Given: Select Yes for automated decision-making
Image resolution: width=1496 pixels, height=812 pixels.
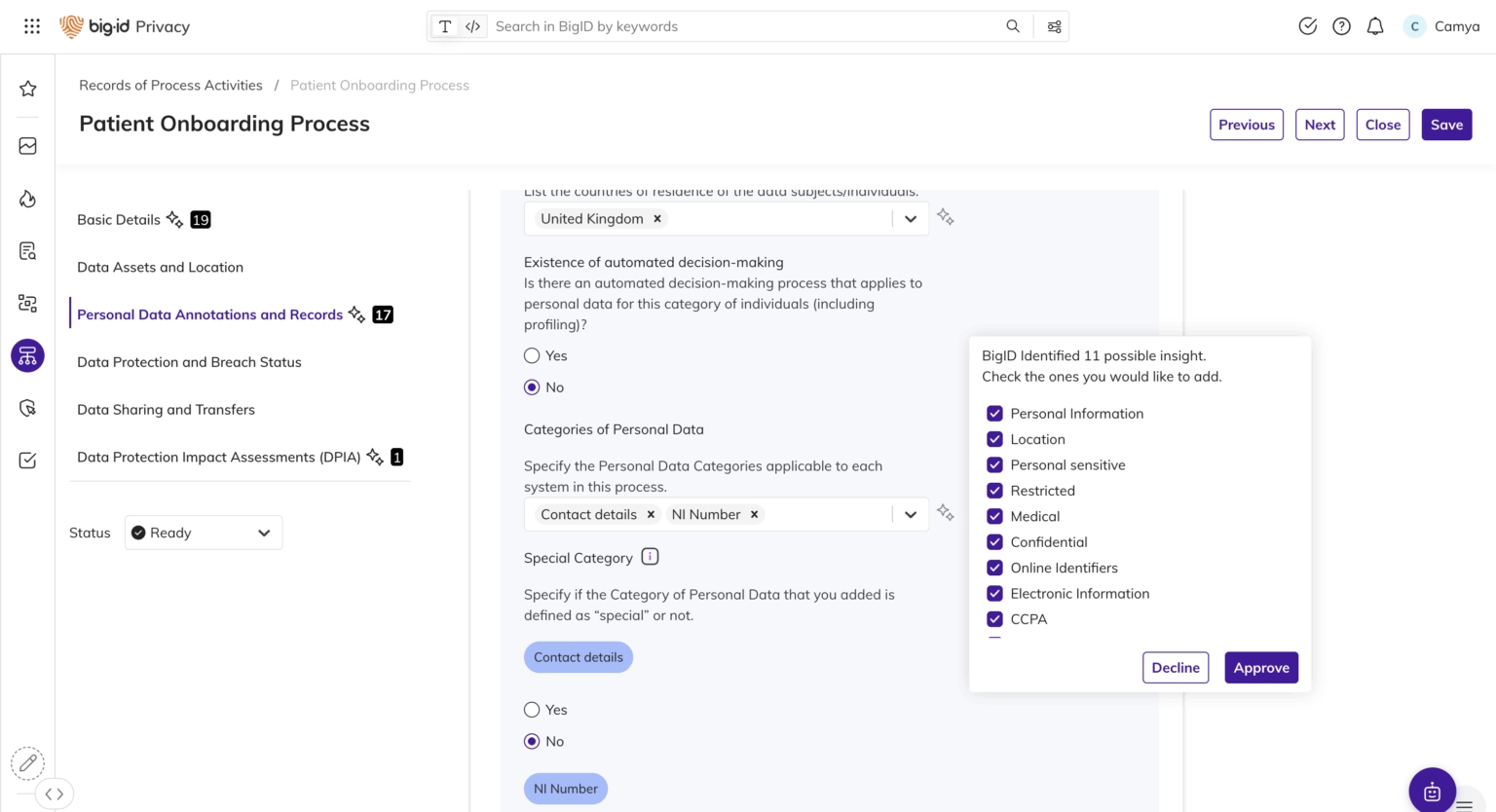Looking at the screenshot, I should (x=532, y=355).
